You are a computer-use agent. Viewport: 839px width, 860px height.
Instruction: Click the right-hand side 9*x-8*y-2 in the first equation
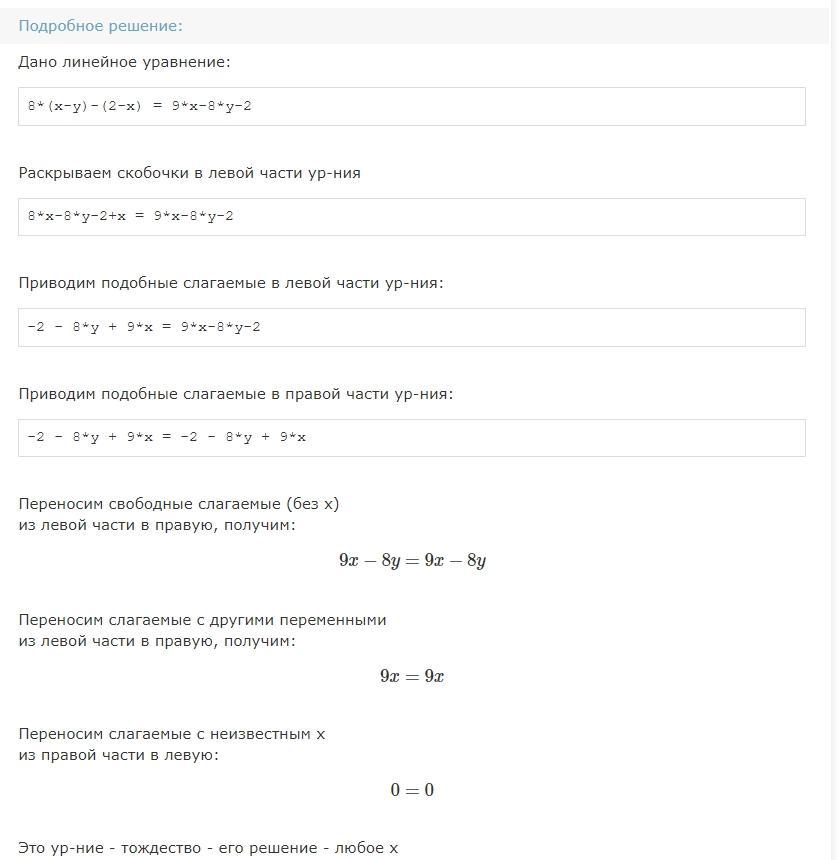(212, 106)
